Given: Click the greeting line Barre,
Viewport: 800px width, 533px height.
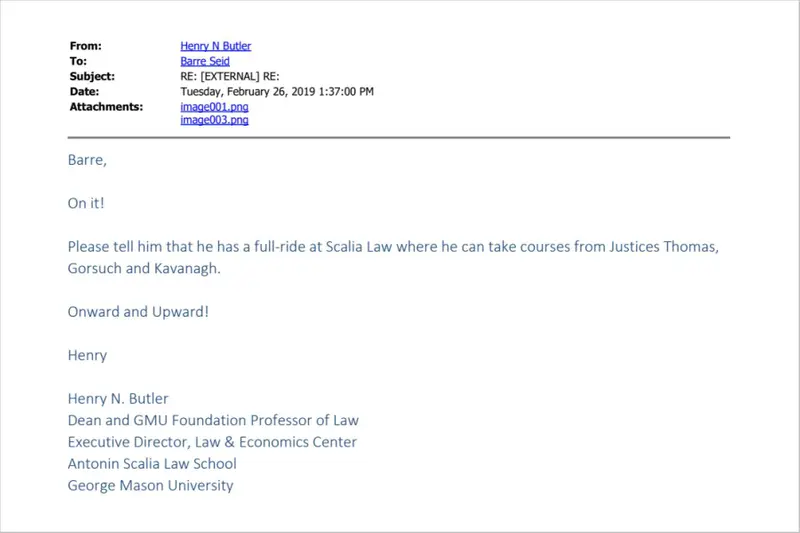Looking at the screenshot, I should tap(87, 160).
